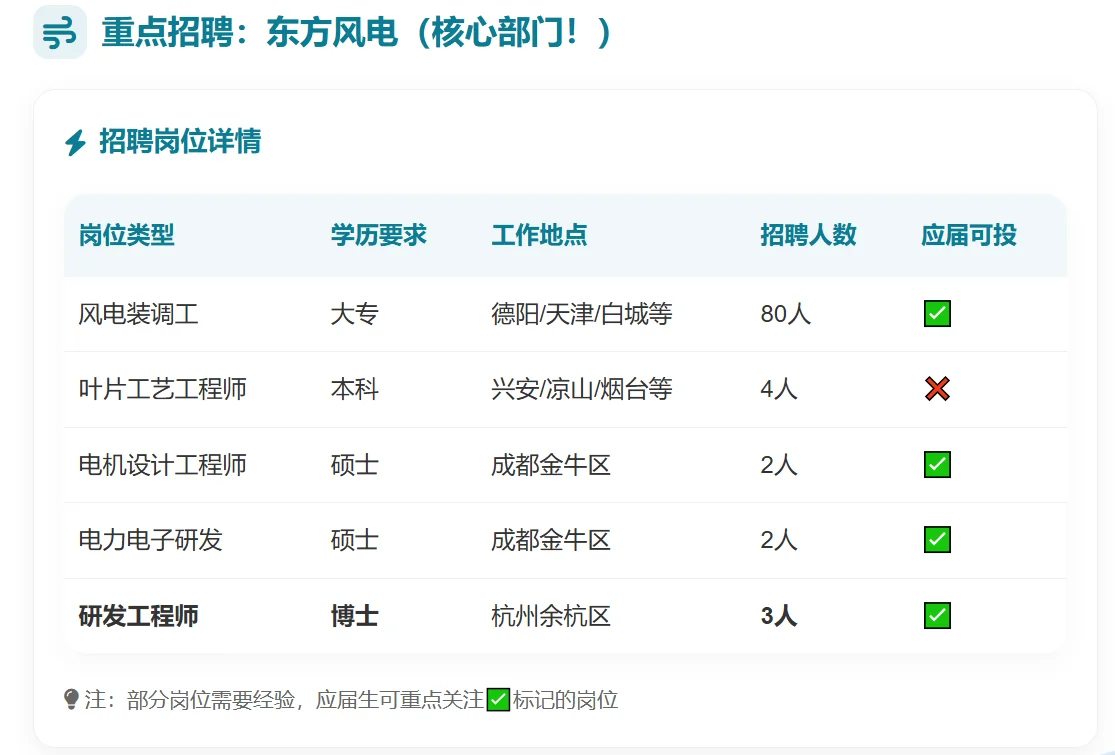This screenshot has width=1115, height=755.
Task: Select the 岗位类型 column header
Action: [x=127, y=235]
